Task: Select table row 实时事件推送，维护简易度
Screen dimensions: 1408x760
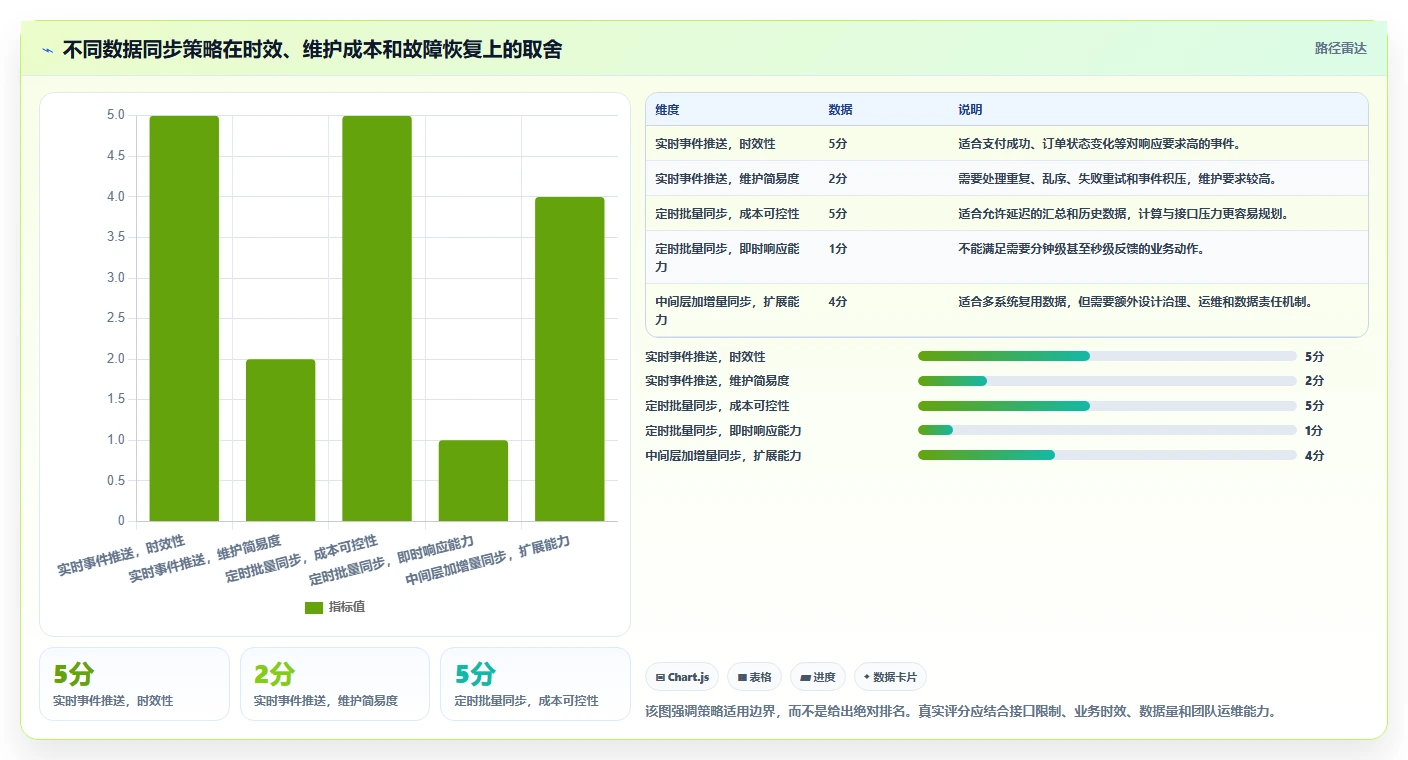Action: pos(1007,179)
